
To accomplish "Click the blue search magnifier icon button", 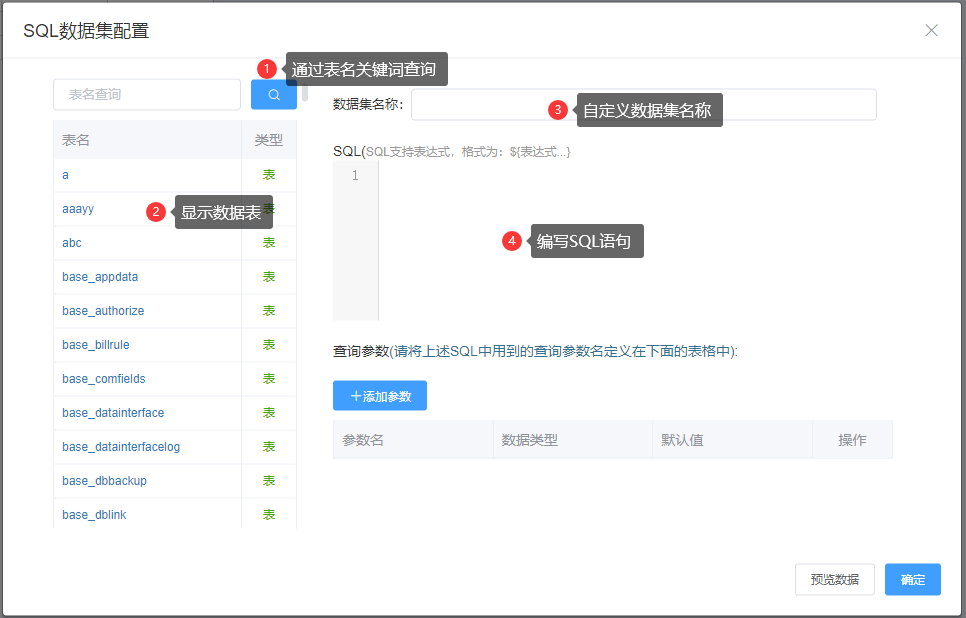I will (x=274, y=94).
